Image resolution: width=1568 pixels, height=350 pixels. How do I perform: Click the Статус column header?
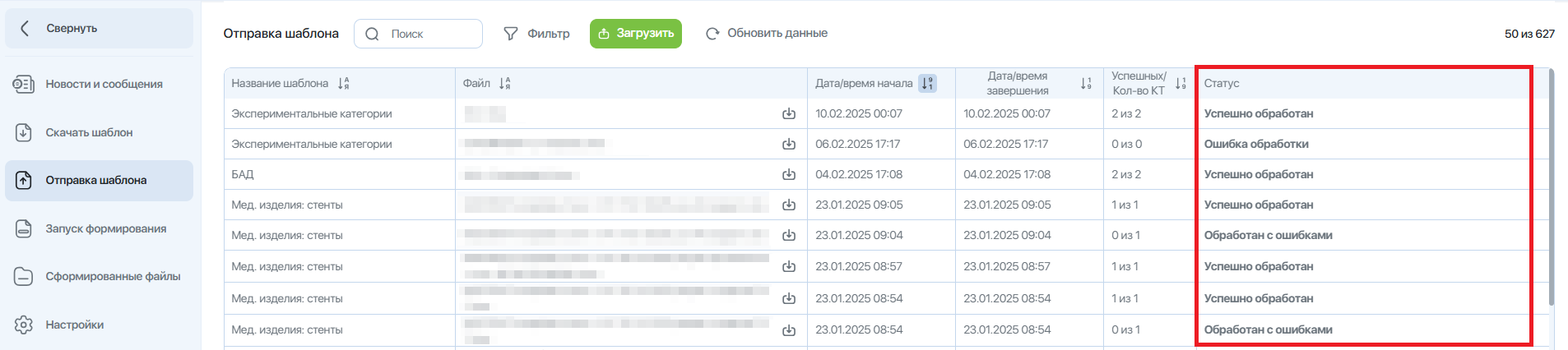click(1222, 83)
